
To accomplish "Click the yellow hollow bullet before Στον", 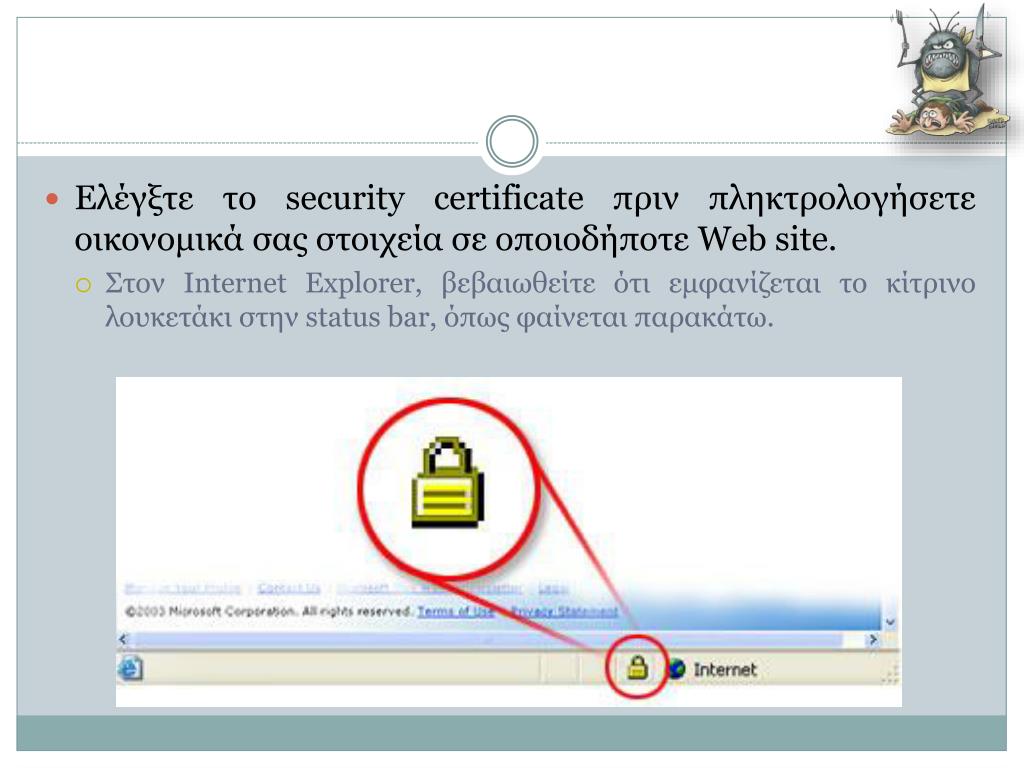I will coord(83,285).
